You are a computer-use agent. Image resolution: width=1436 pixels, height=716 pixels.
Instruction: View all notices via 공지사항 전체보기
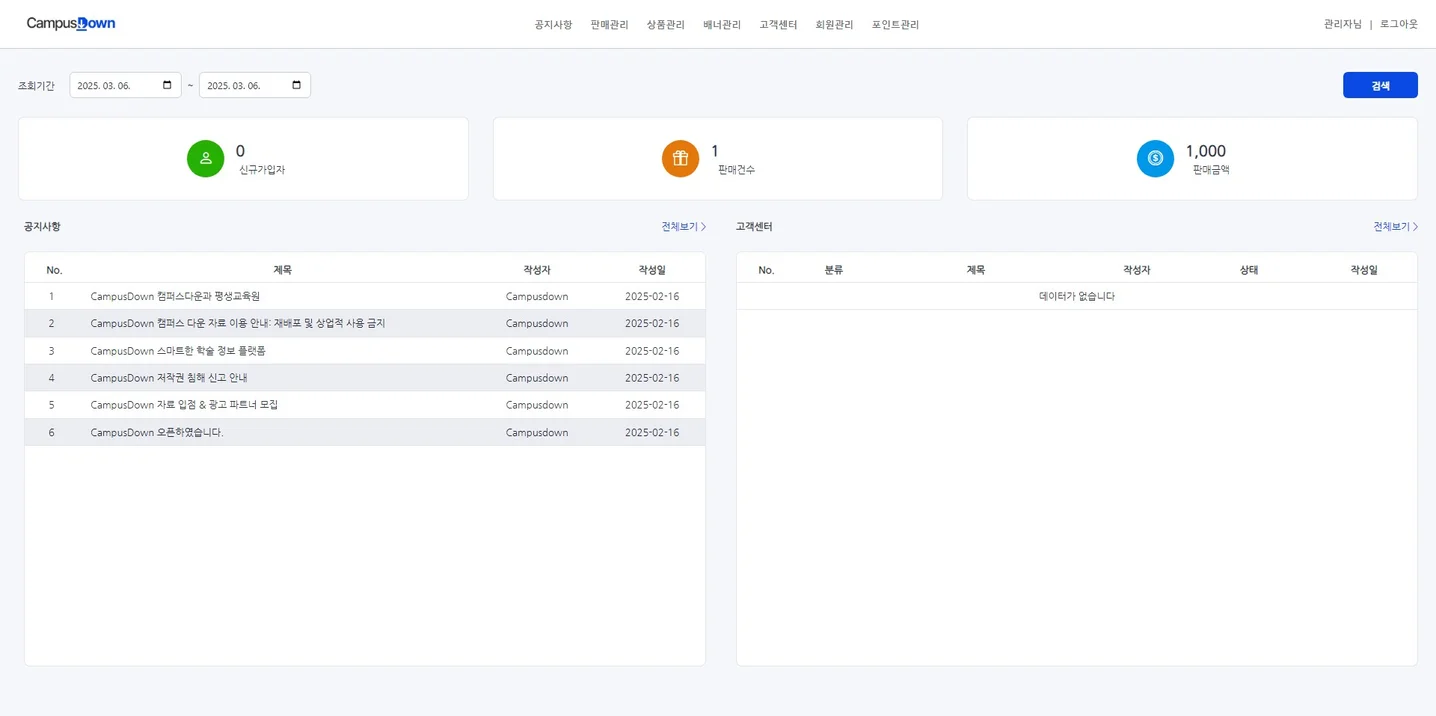pos(684,227)
